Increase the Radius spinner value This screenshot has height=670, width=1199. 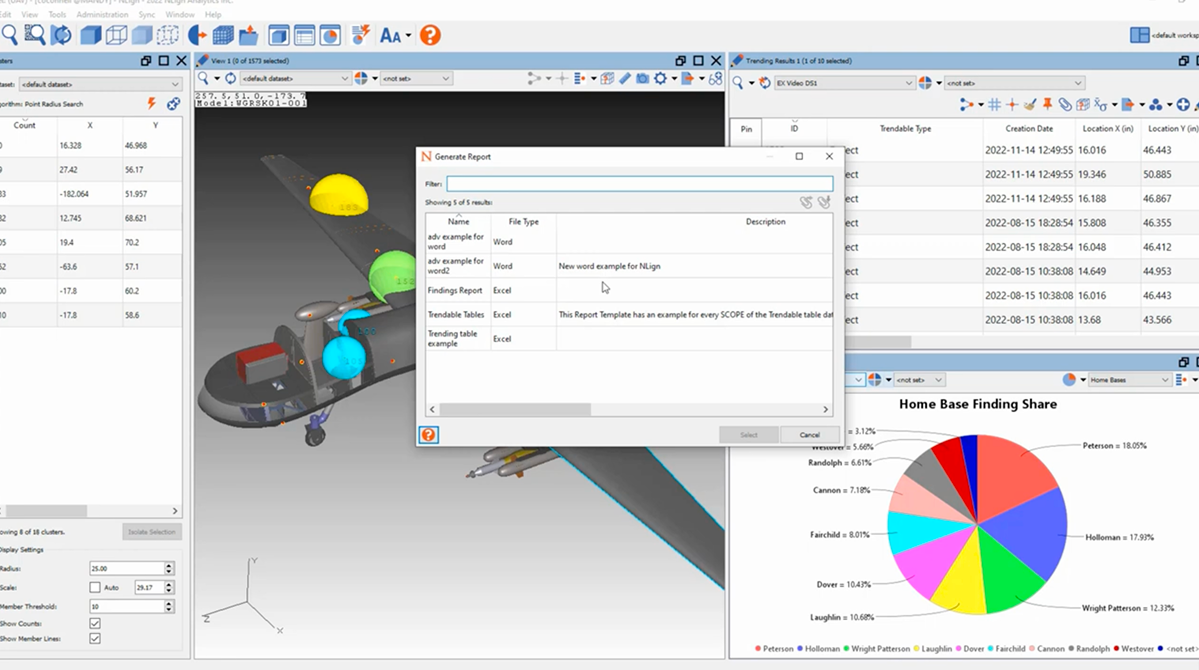coord(169,565)
